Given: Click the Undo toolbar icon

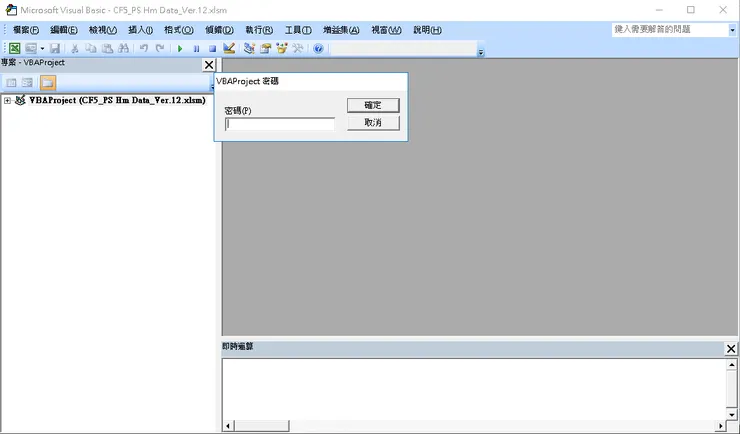Looking at the screenshot, I should click(x=144, y=48).
